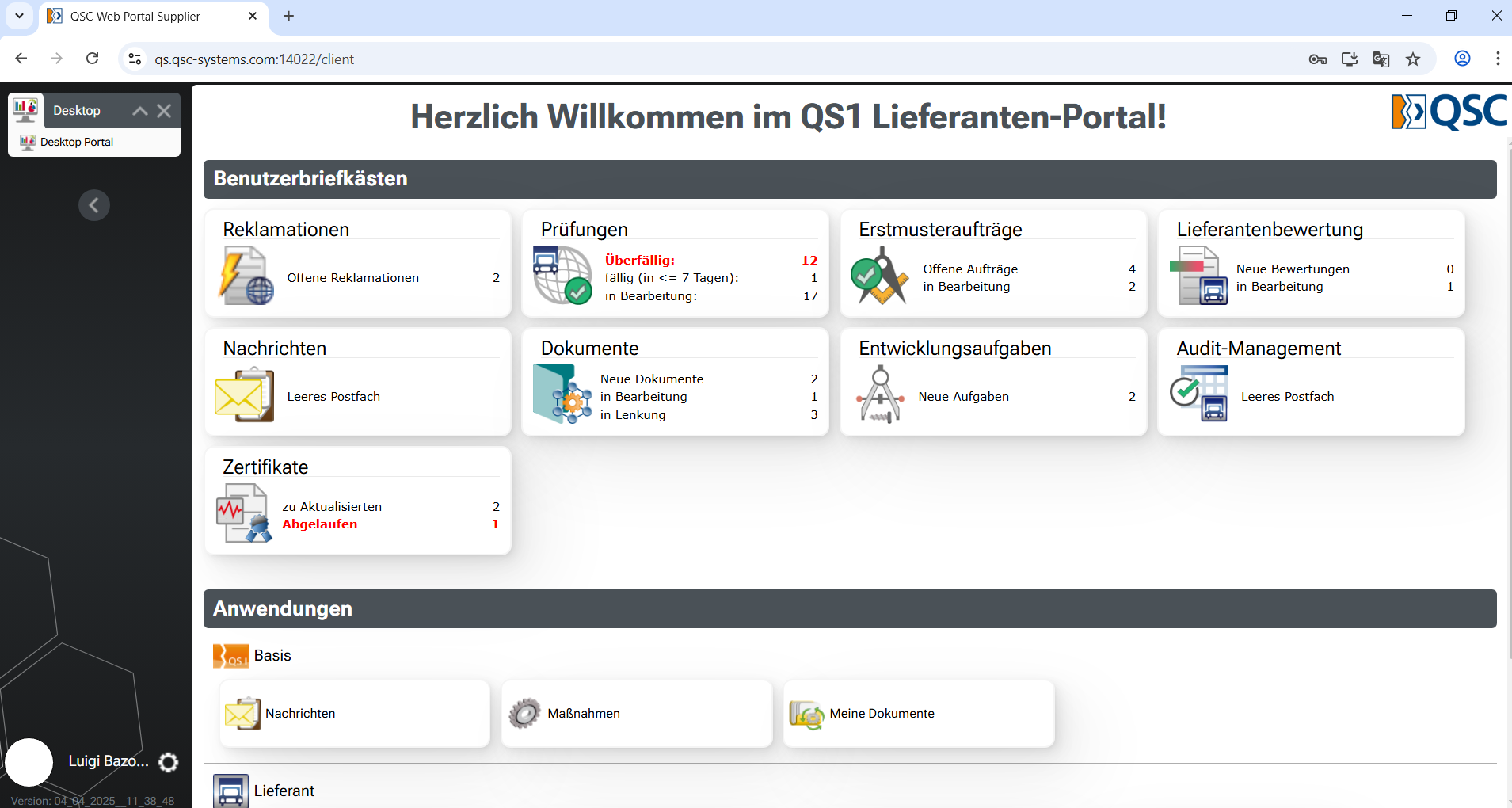
Task: Click the Dokumente folder gear icon
Action: 562,394
